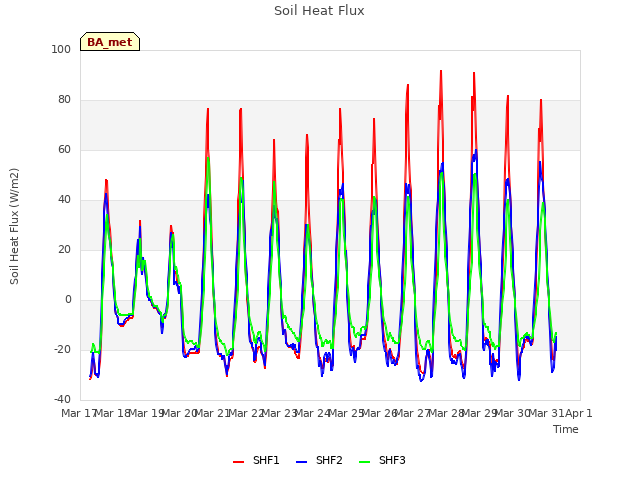Click the -40 y-axis tick label
The width and height of the screenshot is (640, 480).
coord(62,399)
